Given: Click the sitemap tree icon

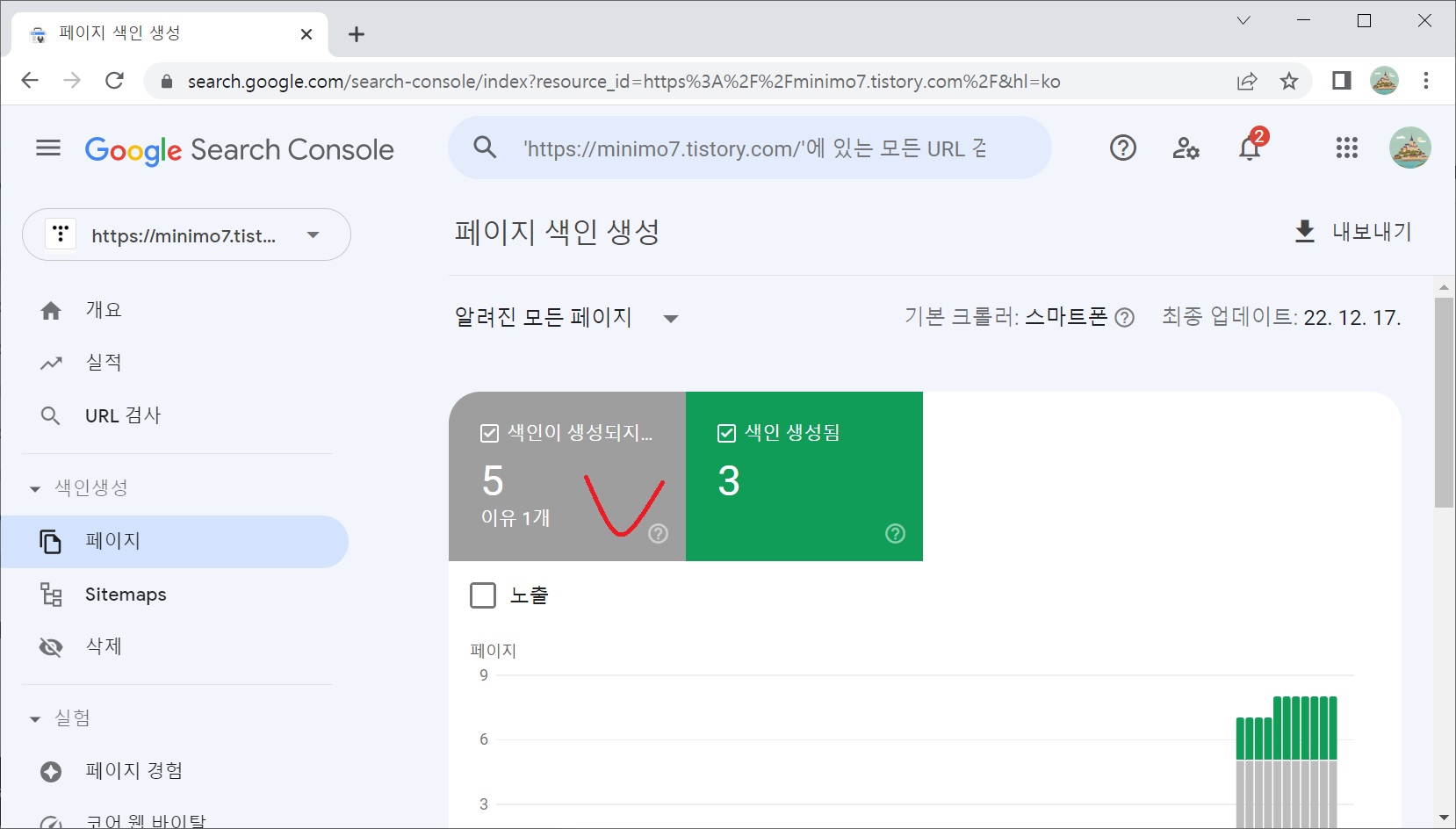Looking at the screenshot, I should click(51, 595).
